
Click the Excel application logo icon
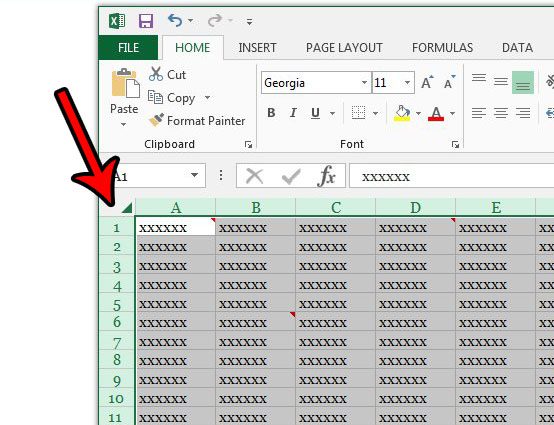(117, 21)
